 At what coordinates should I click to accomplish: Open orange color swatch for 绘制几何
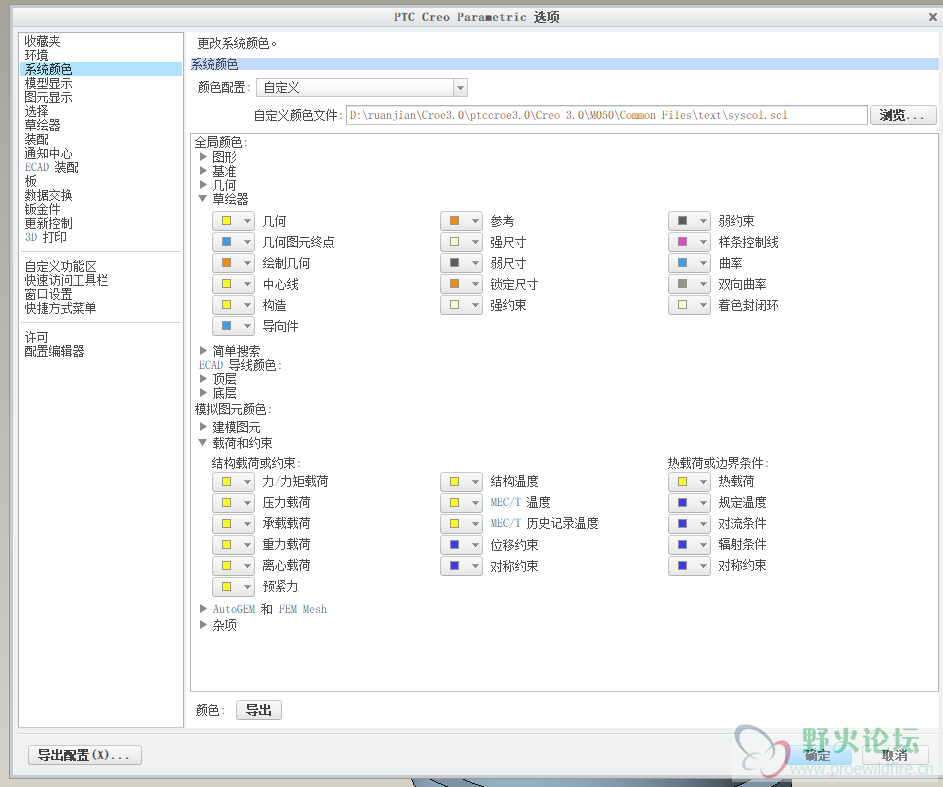233,263
